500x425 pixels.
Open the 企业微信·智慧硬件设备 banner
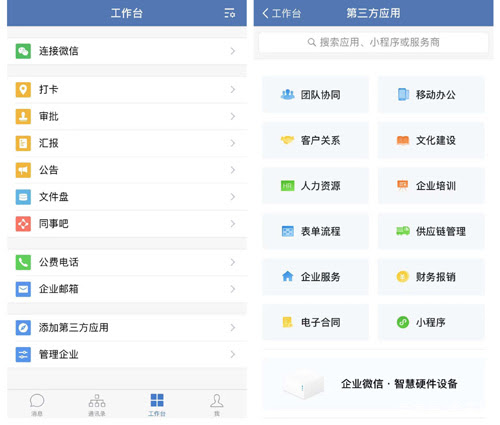pyautogui.click(x=373, y=384)
